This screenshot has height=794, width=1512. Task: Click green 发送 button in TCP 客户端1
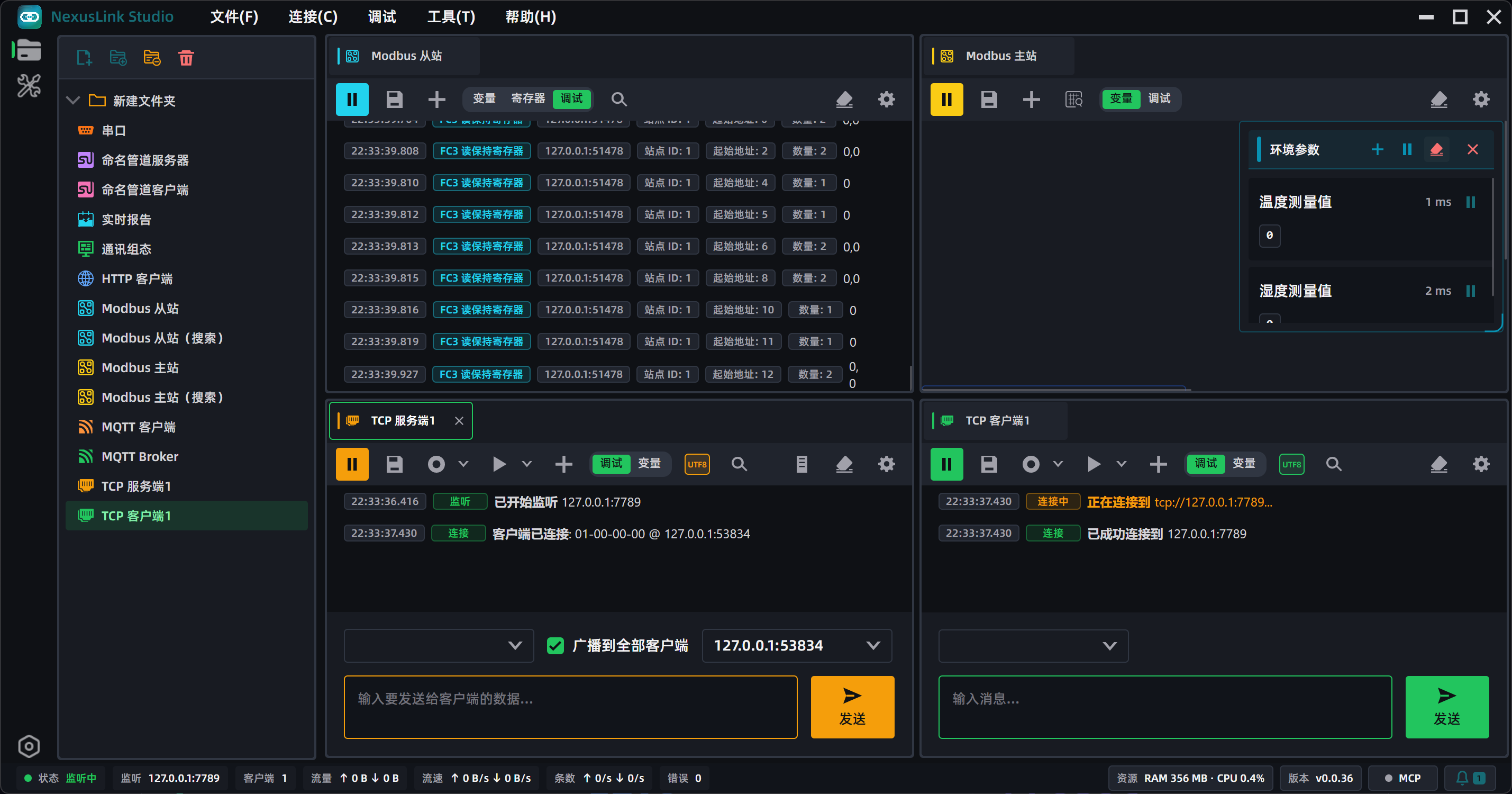pyautogui.click(x=1447, y=707)
